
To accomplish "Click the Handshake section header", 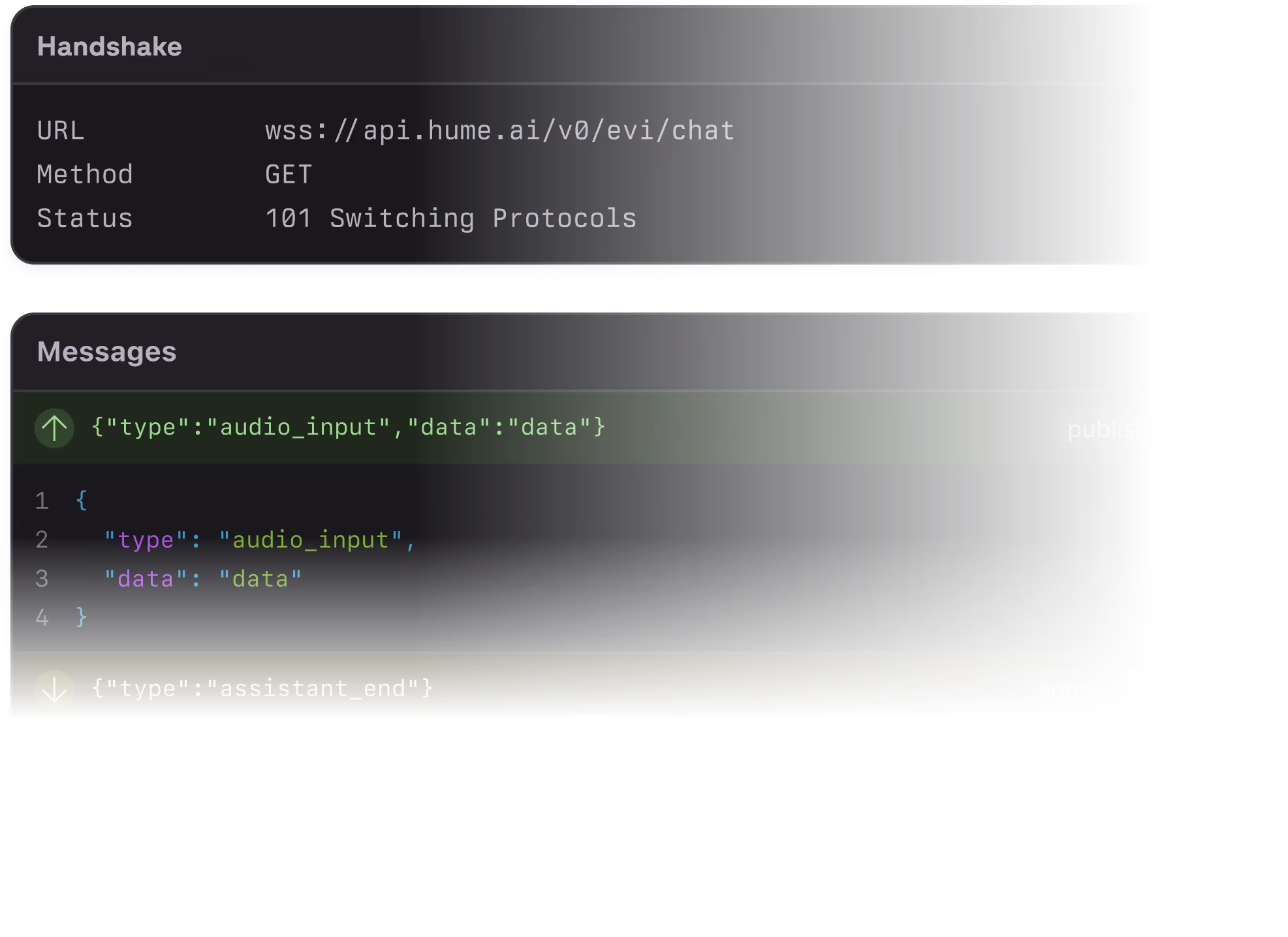I will coord(110,46).
